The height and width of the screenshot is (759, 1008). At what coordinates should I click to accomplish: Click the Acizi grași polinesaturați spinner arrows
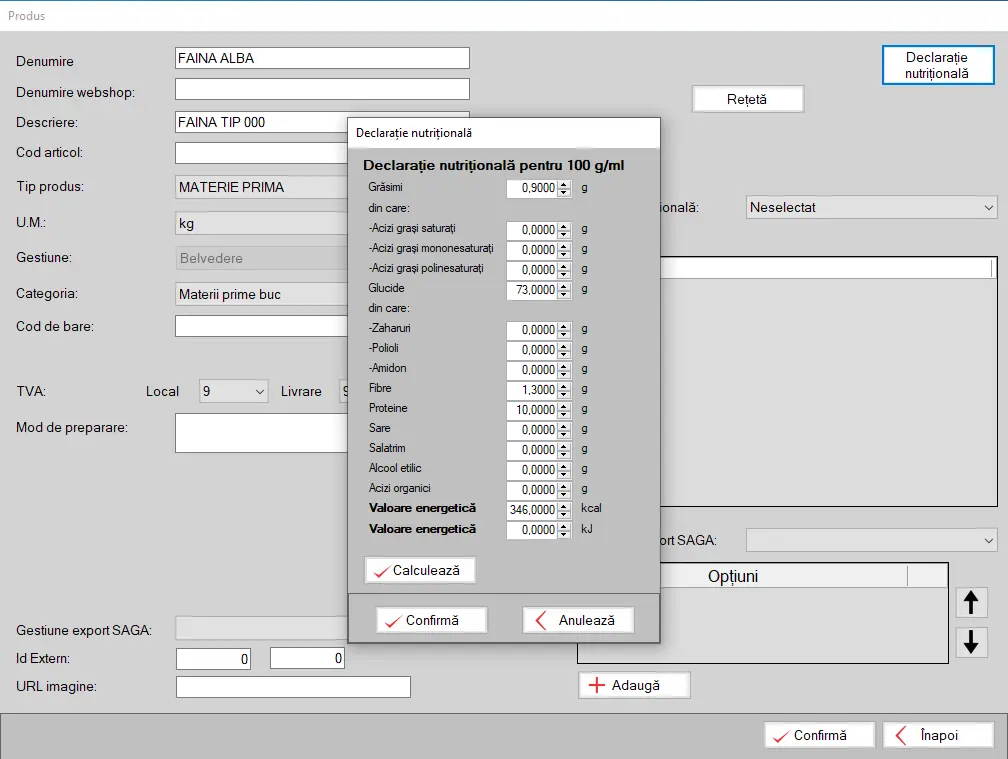point(564,270)
